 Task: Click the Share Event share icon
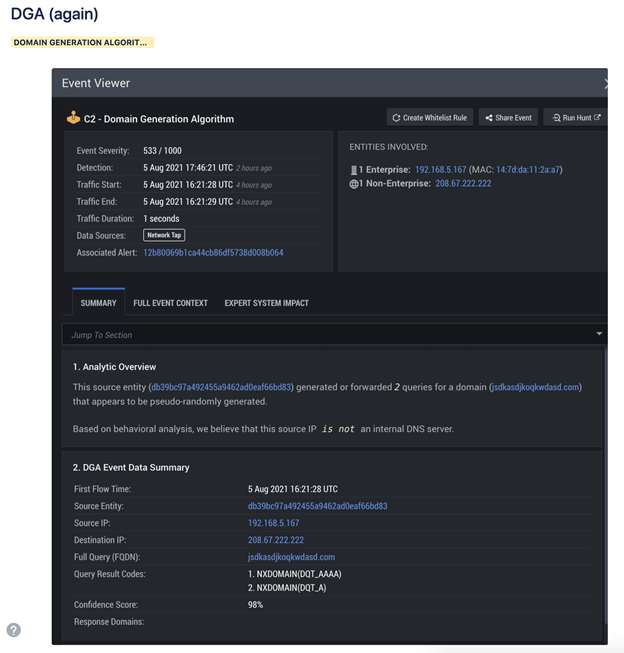click(489, 118)
